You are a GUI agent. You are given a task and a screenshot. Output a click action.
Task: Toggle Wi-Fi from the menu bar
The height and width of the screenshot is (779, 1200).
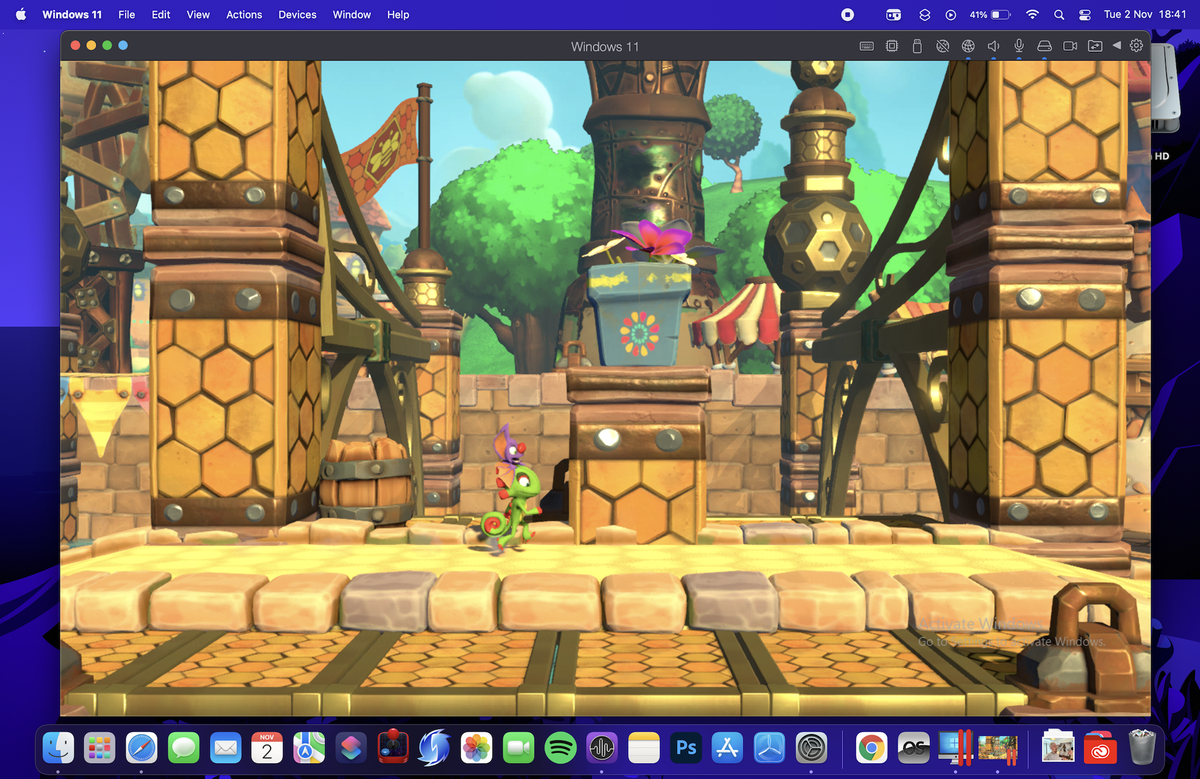(1031, 14)
